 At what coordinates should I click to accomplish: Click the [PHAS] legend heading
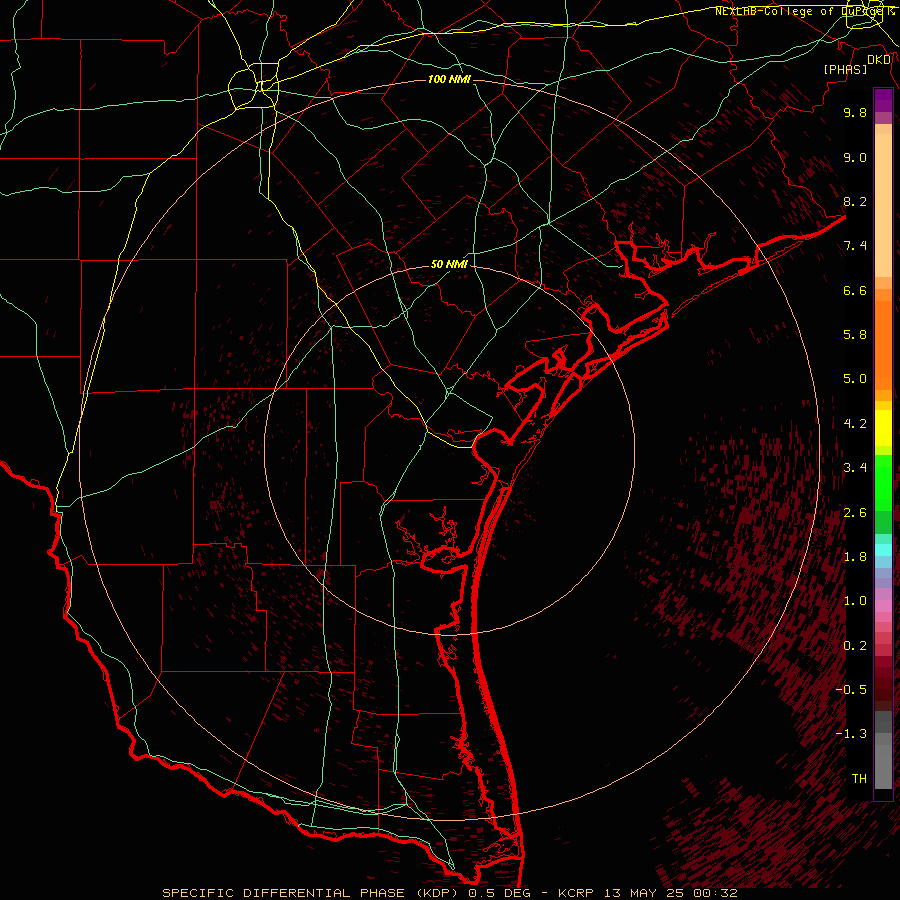point(845,69)
